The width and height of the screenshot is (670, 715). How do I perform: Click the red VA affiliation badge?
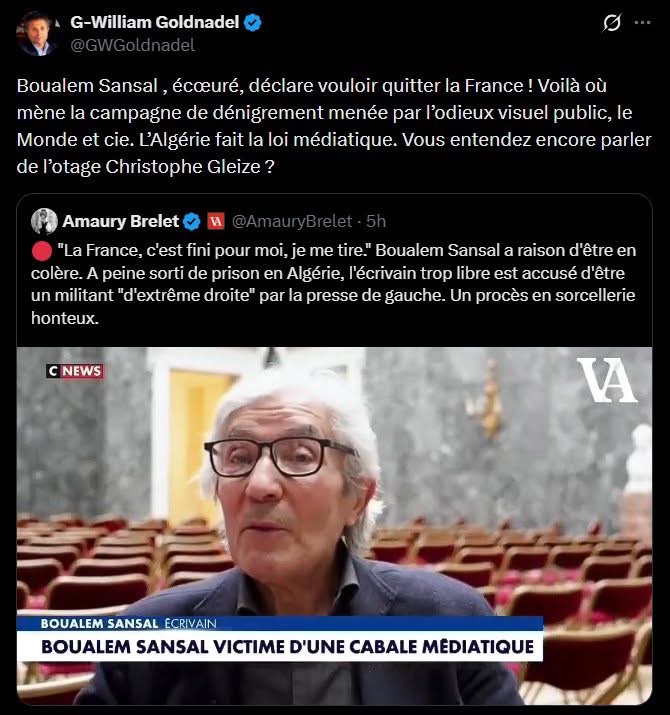[216, 222]
